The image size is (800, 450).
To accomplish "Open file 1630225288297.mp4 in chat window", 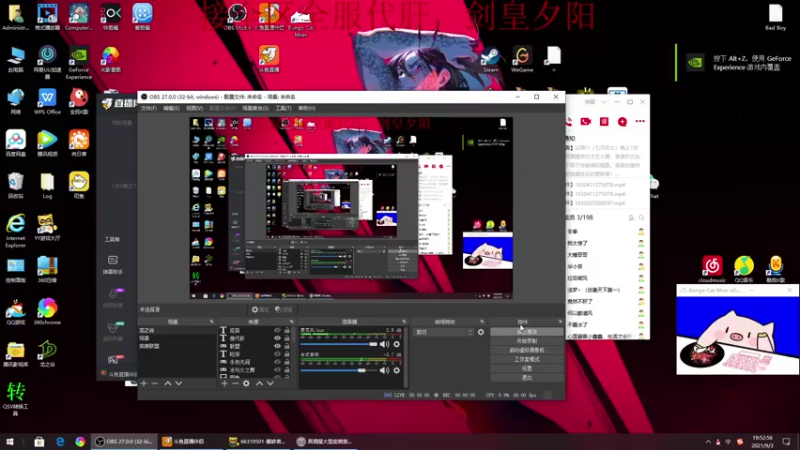I will [599, 203].
